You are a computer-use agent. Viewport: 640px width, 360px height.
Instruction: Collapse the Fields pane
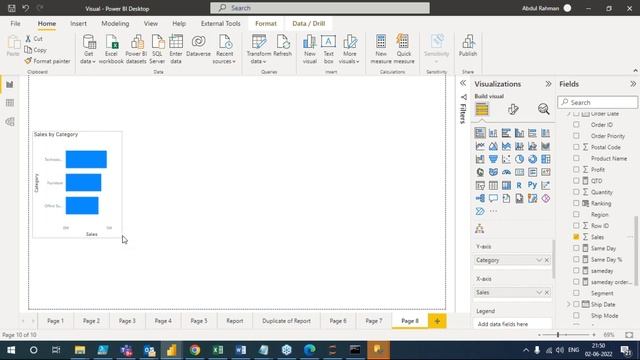point(633,84)
